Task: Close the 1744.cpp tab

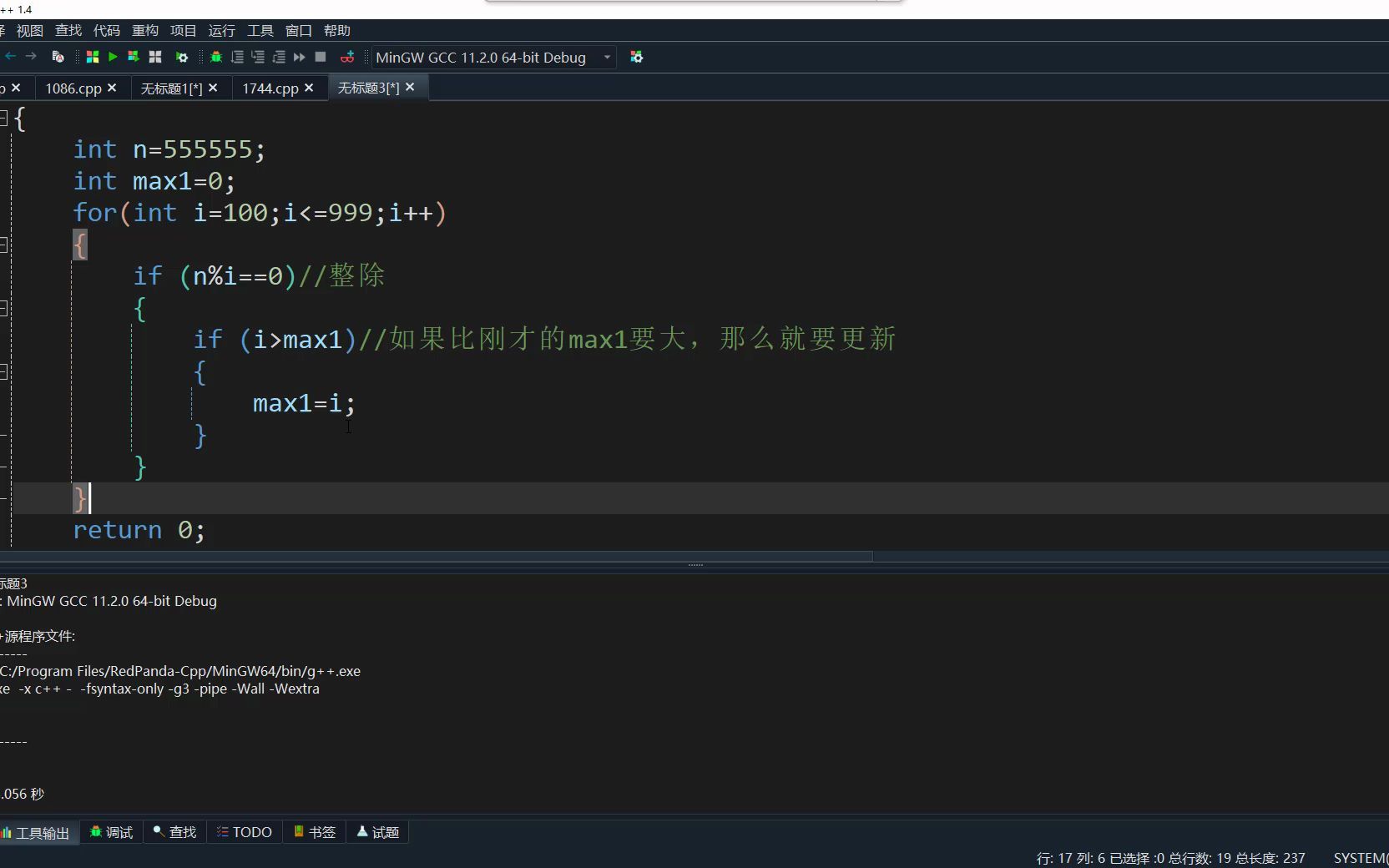Action: pyautogui.click(x=309, y=88)
